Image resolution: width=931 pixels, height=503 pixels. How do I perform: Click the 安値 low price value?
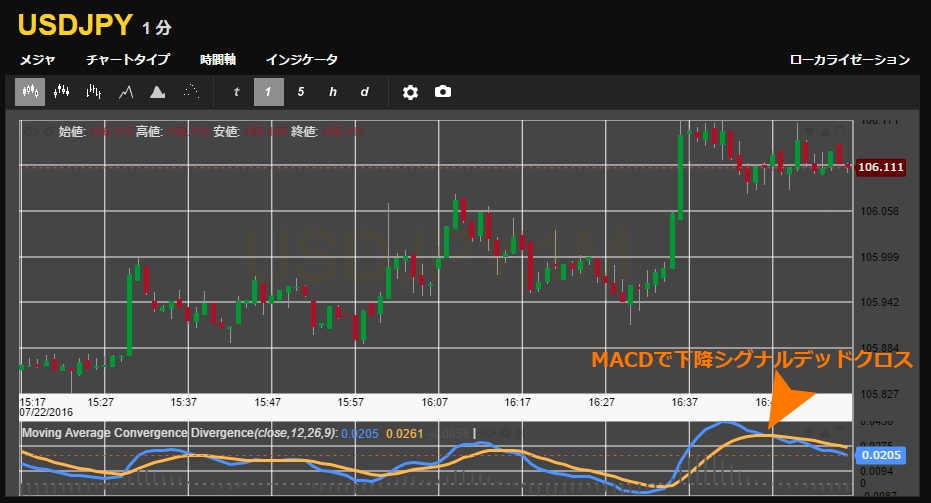265,132
